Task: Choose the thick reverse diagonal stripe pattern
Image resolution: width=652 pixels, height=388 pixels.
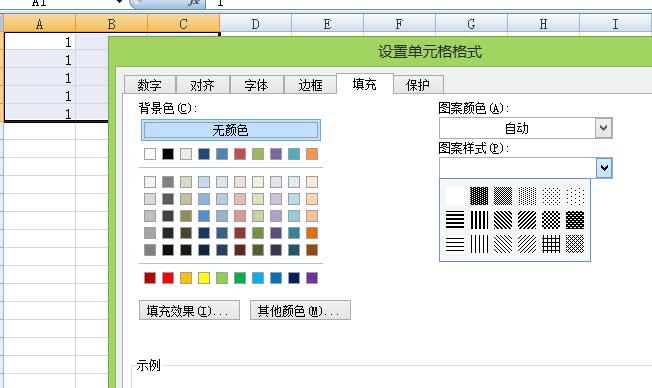Action: pos(503,220)
